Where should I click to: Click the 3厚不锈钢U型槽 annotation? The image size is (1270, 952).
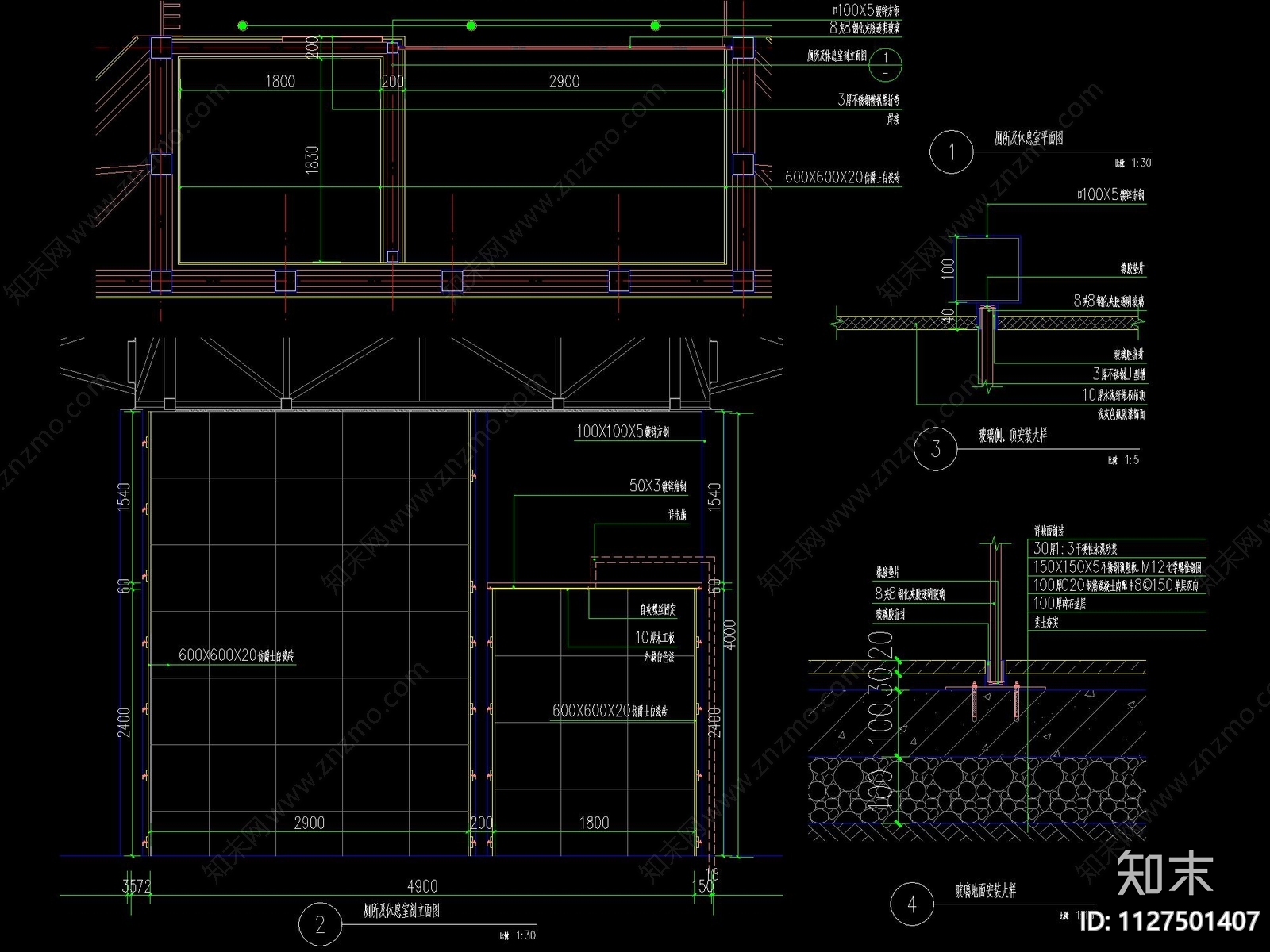point(1119,374)
